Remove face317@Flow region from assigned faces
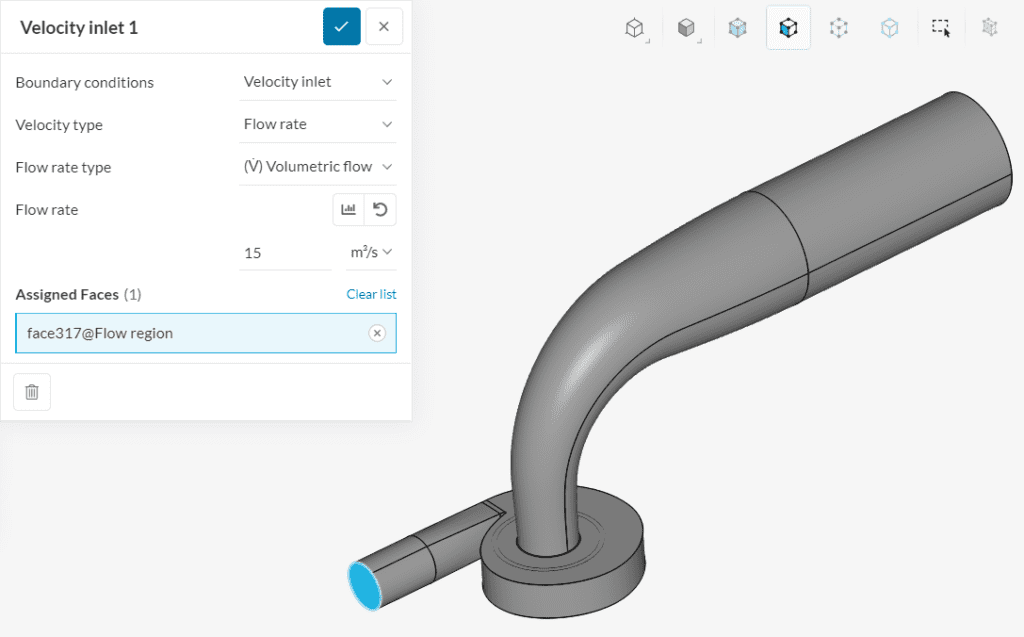Screen dimensions: 1024x637 pos(377,333)
